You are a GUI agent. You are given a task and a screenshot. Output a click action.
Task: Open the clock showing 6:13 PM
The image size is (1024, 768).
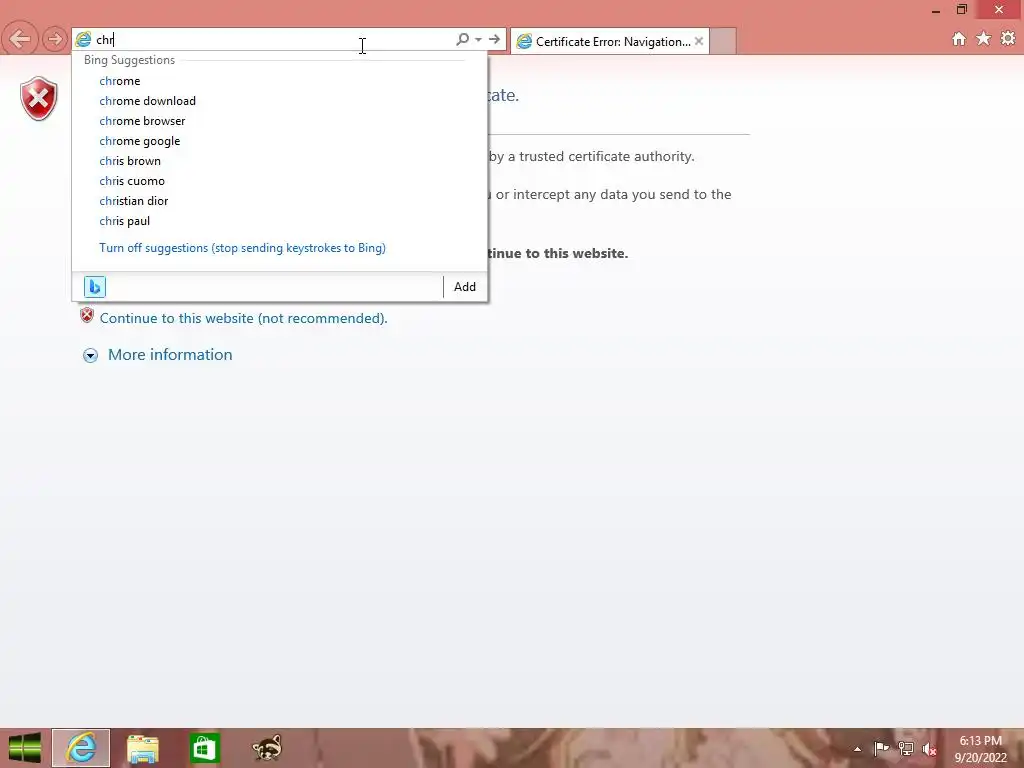pos(980,750)
